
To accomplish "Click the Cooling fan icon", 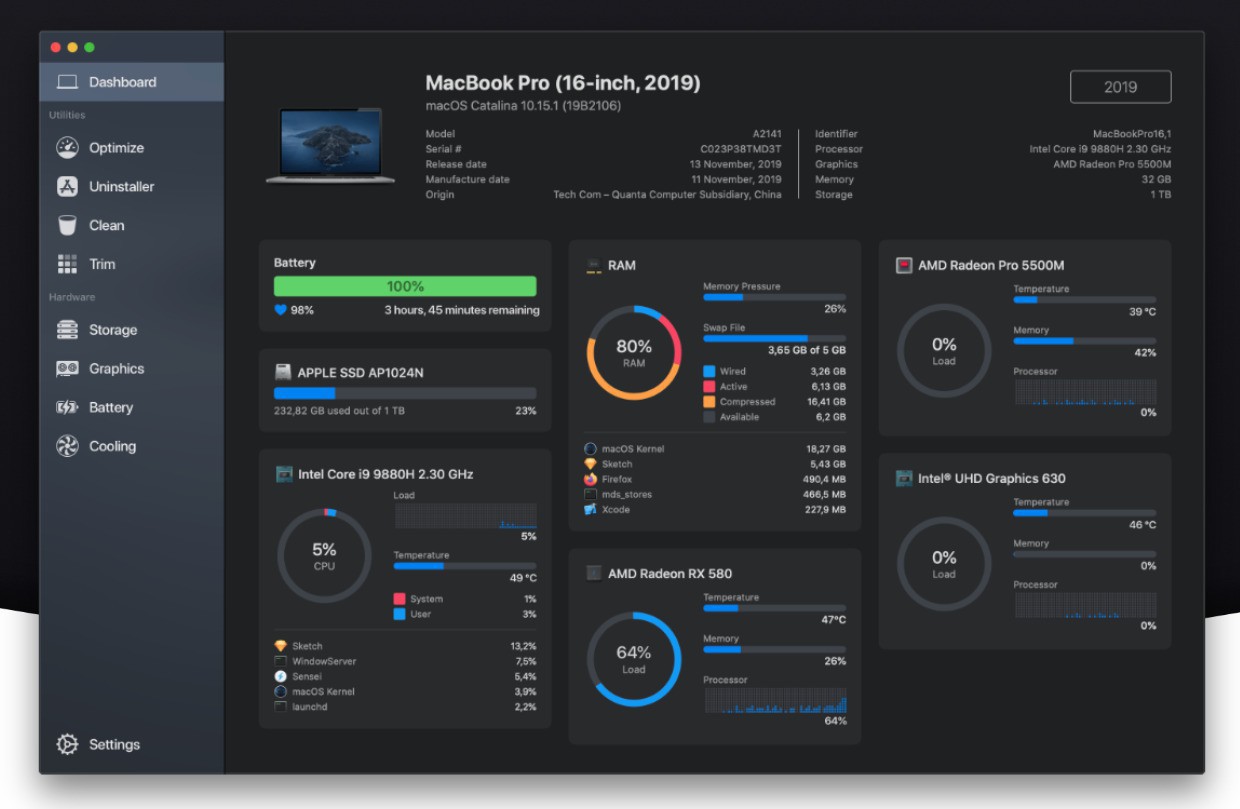I will [x=67, y=446].
